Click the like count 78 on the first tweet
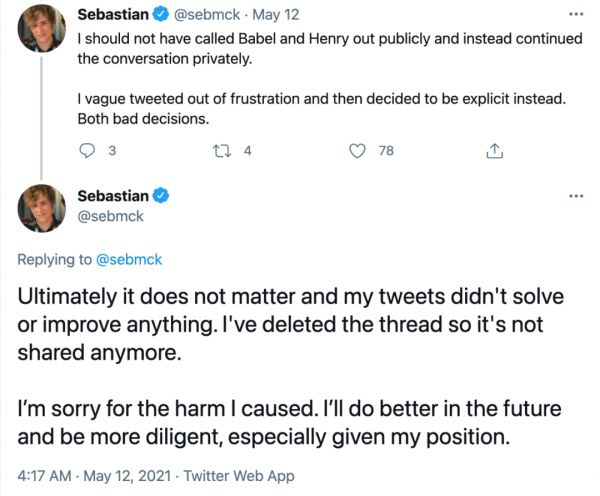Image resolution: width=600 pixels, height=496 pixels. [386, 151]
